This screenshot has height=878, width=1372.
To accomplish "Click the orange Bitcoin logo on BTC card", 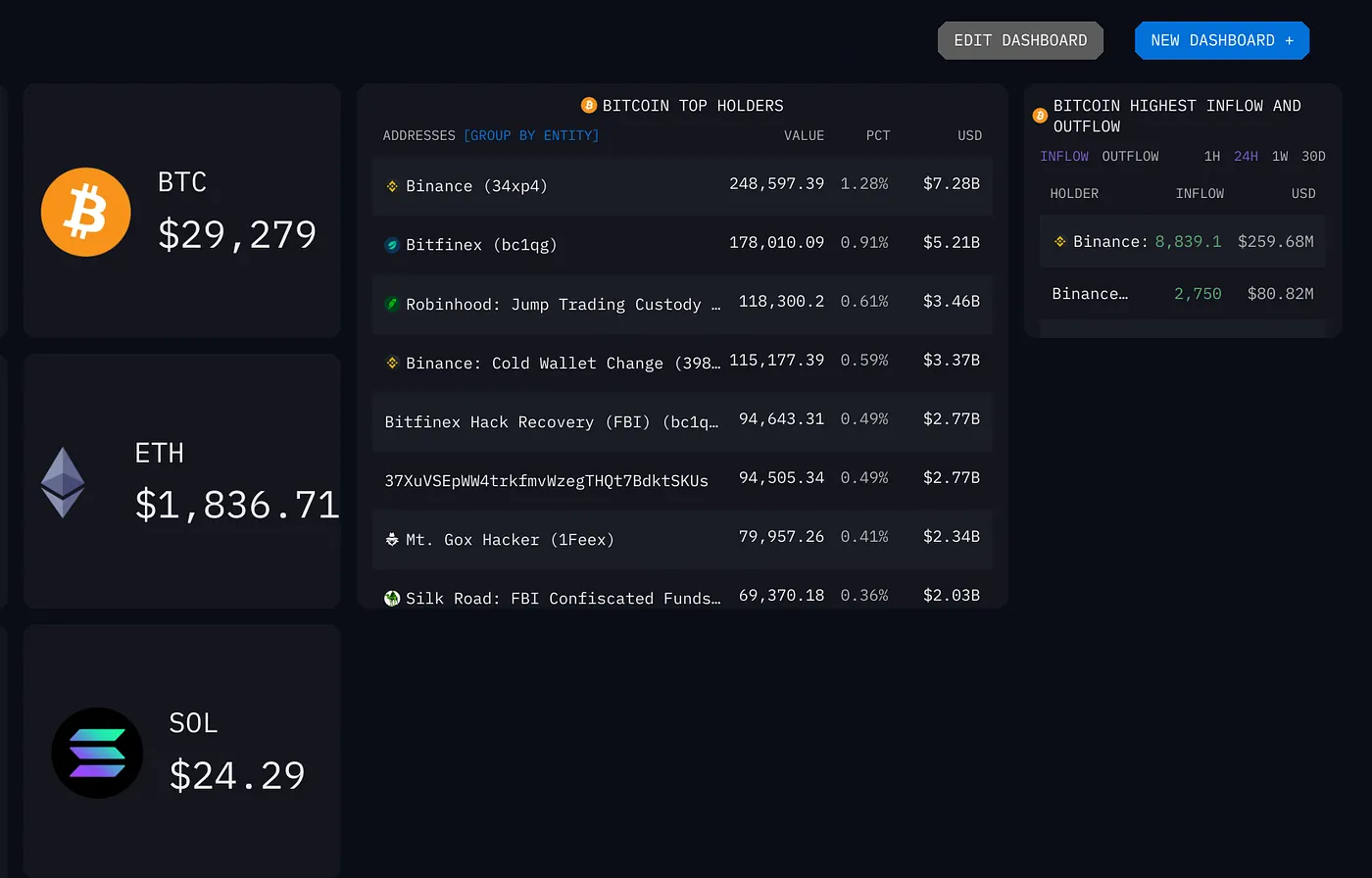I will click(x=86, y=212).
